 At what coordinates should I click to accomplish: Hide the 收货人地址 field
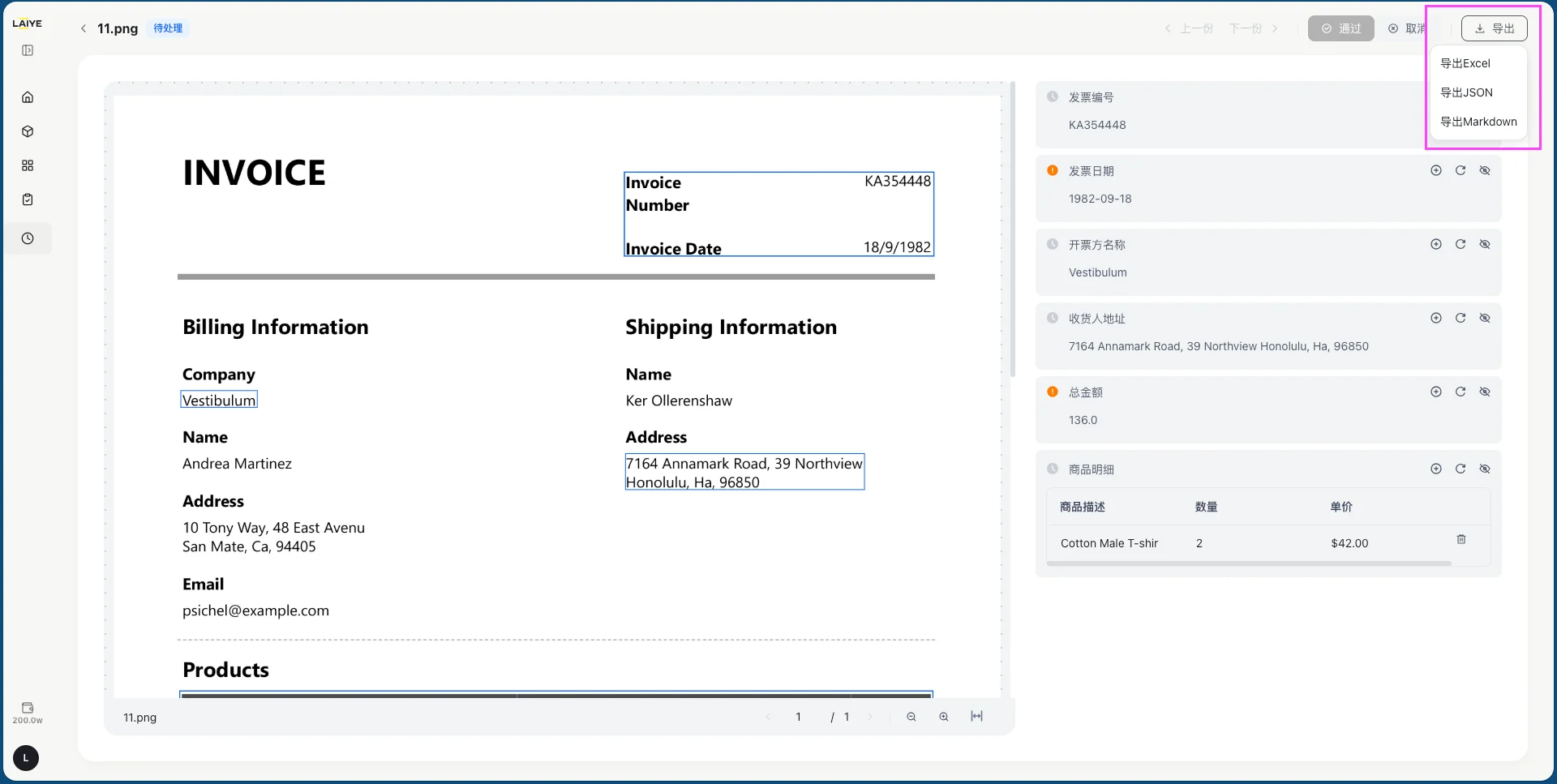pyautogui.click(x=1485, y=318)
